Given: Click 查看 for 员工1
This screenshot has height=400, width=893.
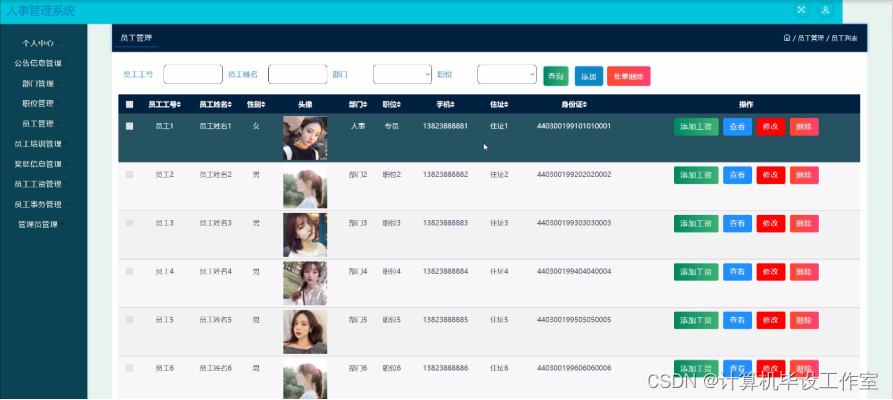Looking at the screenshot, I should 738,126.
